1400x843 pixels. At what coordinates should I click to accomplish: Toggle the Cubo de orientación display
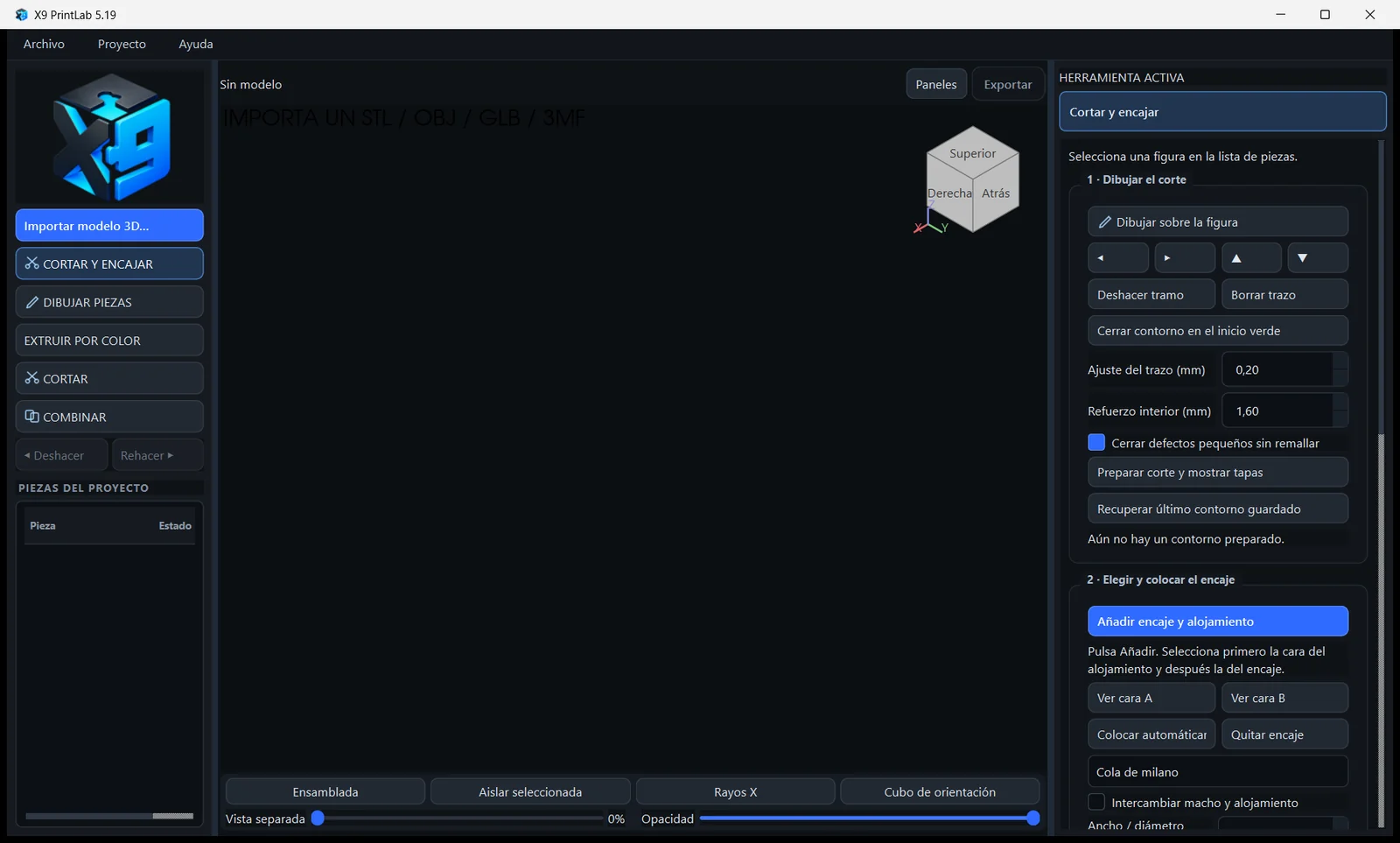pos(940,791)
